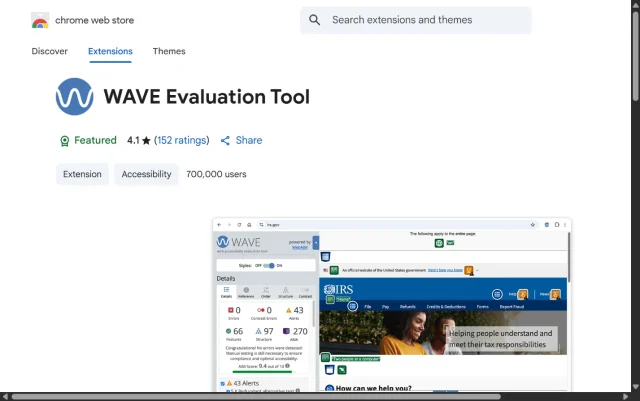Open the chrome web store home text link
The width and height of the screenshot is (640, 401).
[x=94, y=20]
